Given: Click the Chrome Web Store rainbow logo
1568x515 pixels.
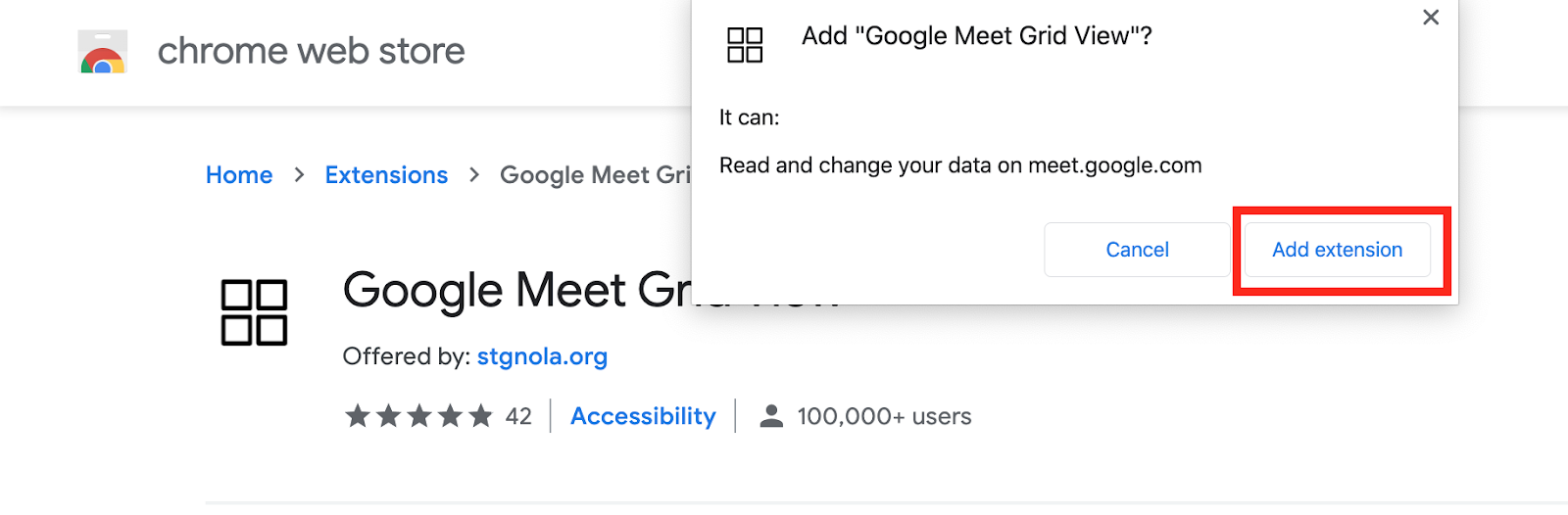Looking at the screenshot, I should click(103, 52).
